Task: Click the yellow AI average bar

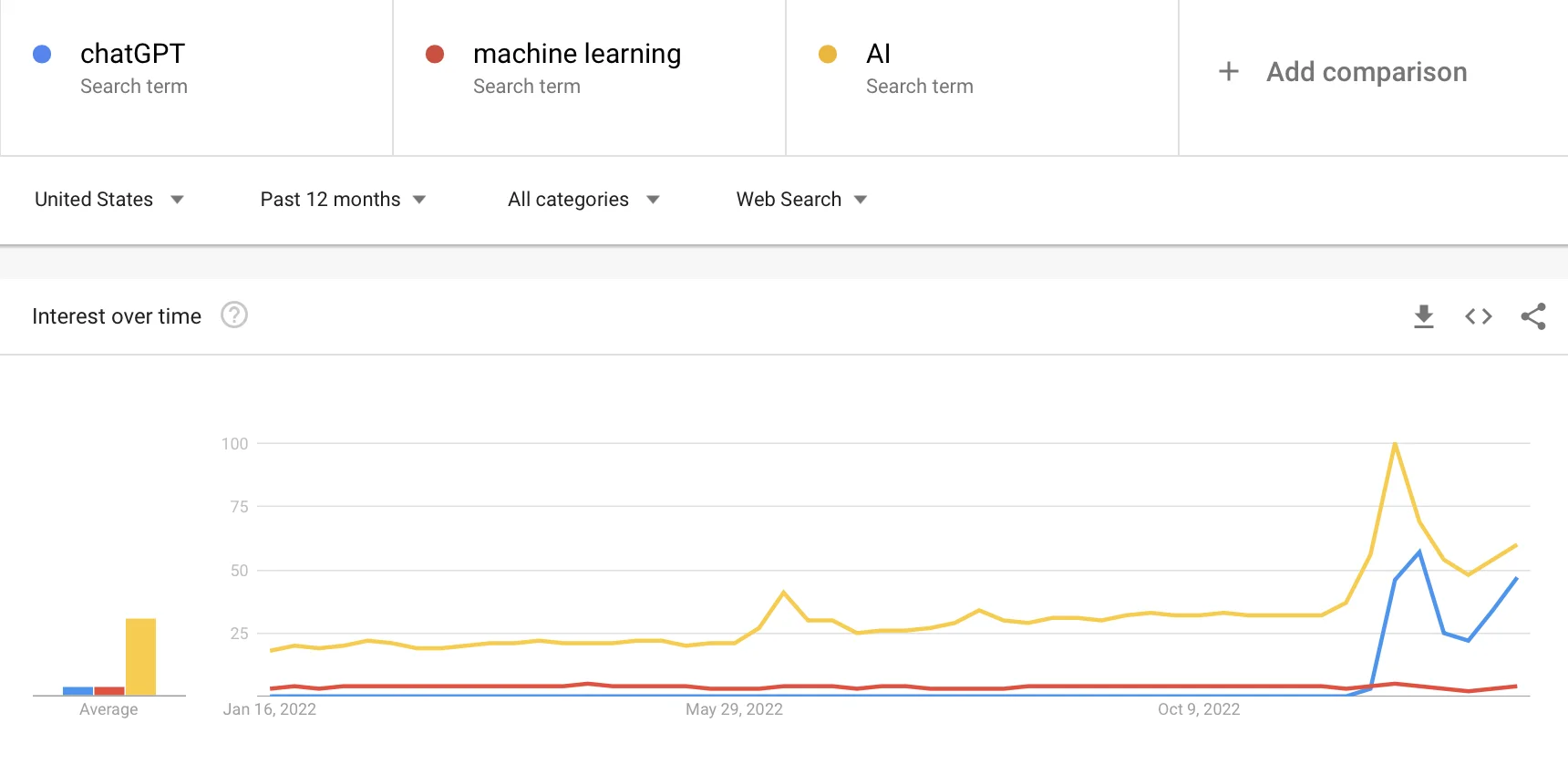Action: [x=140, y=656]
